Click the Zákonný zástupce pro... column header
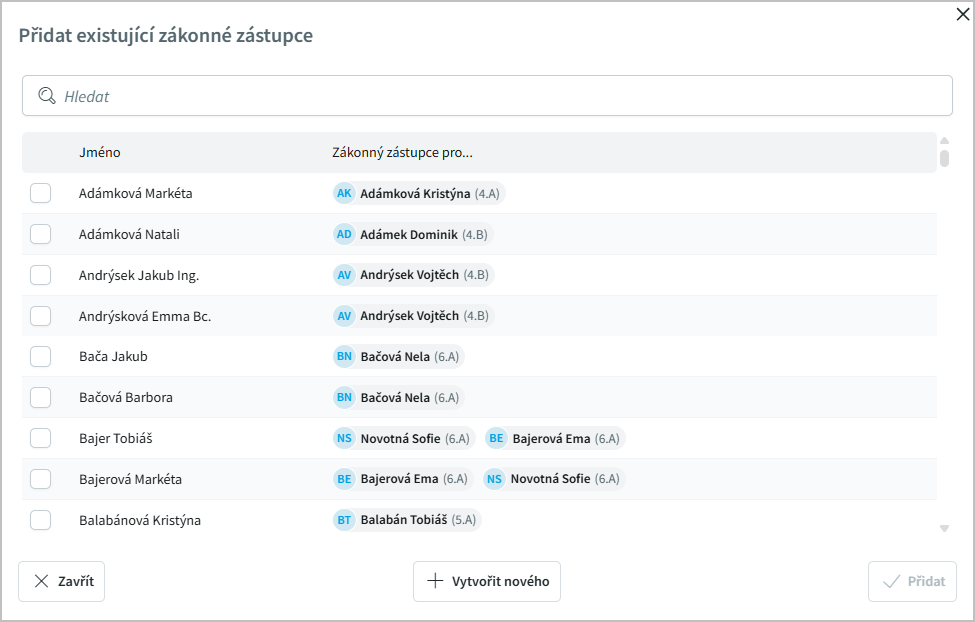Screen dimensions: 975x622 (402, 153)
